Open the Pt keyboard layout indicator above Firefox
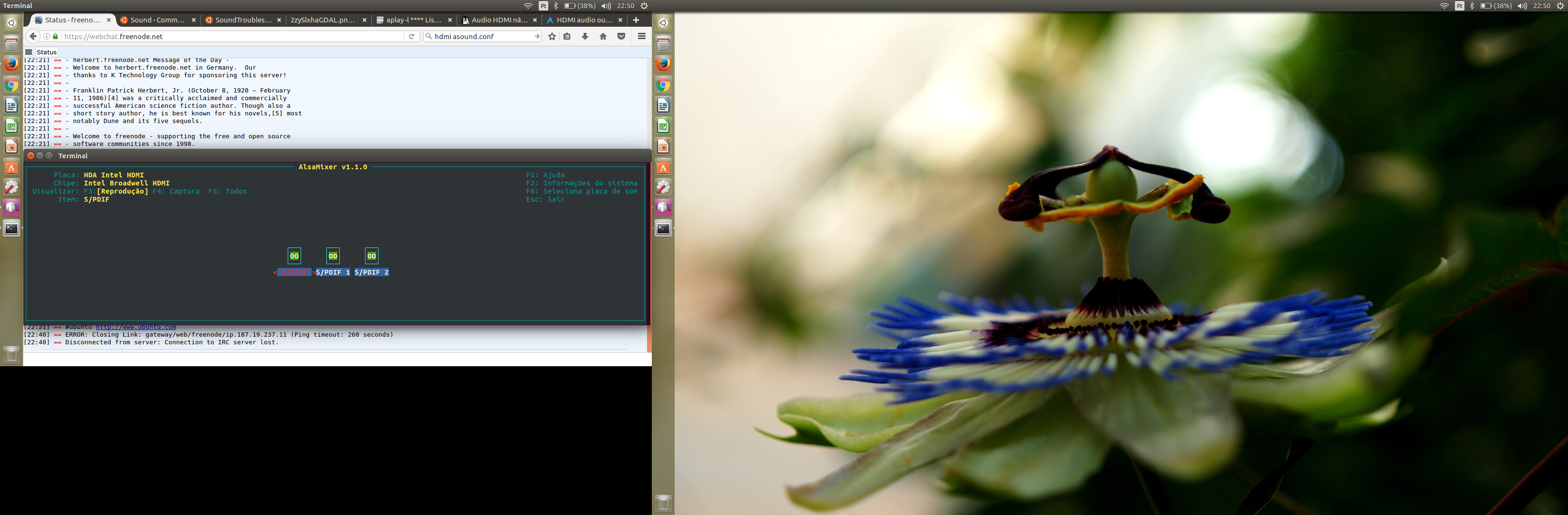The image size is (1568, 515). tap(544, 5)
